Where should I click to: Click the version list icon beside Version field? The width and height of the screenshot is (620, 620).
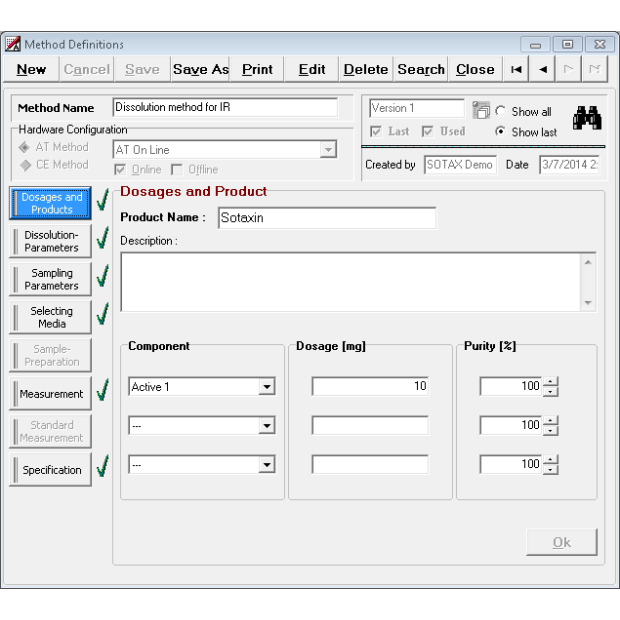(x=481, y=110)
